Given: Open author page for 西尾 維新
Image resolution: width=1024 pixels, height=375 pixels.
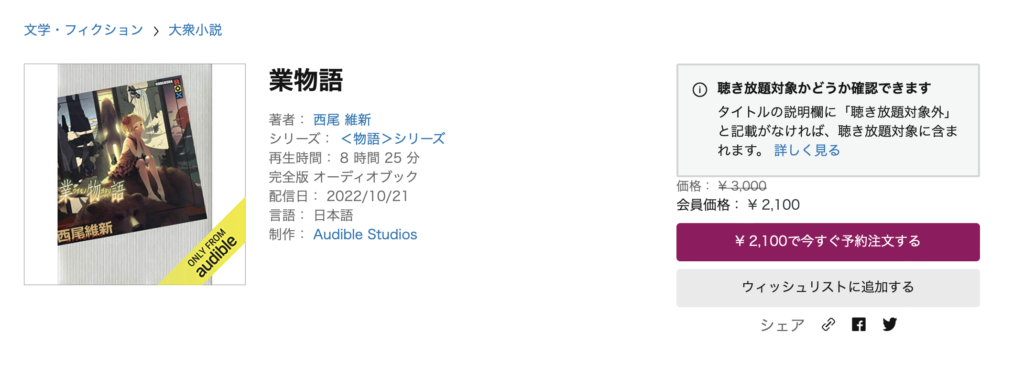Looking at the screenshot, I should pos(342,120).
